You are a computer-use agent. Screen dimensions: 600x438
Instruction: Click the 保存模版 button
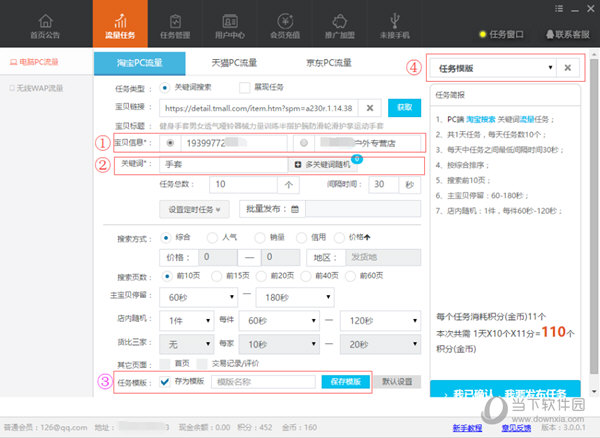click(346, 381)
